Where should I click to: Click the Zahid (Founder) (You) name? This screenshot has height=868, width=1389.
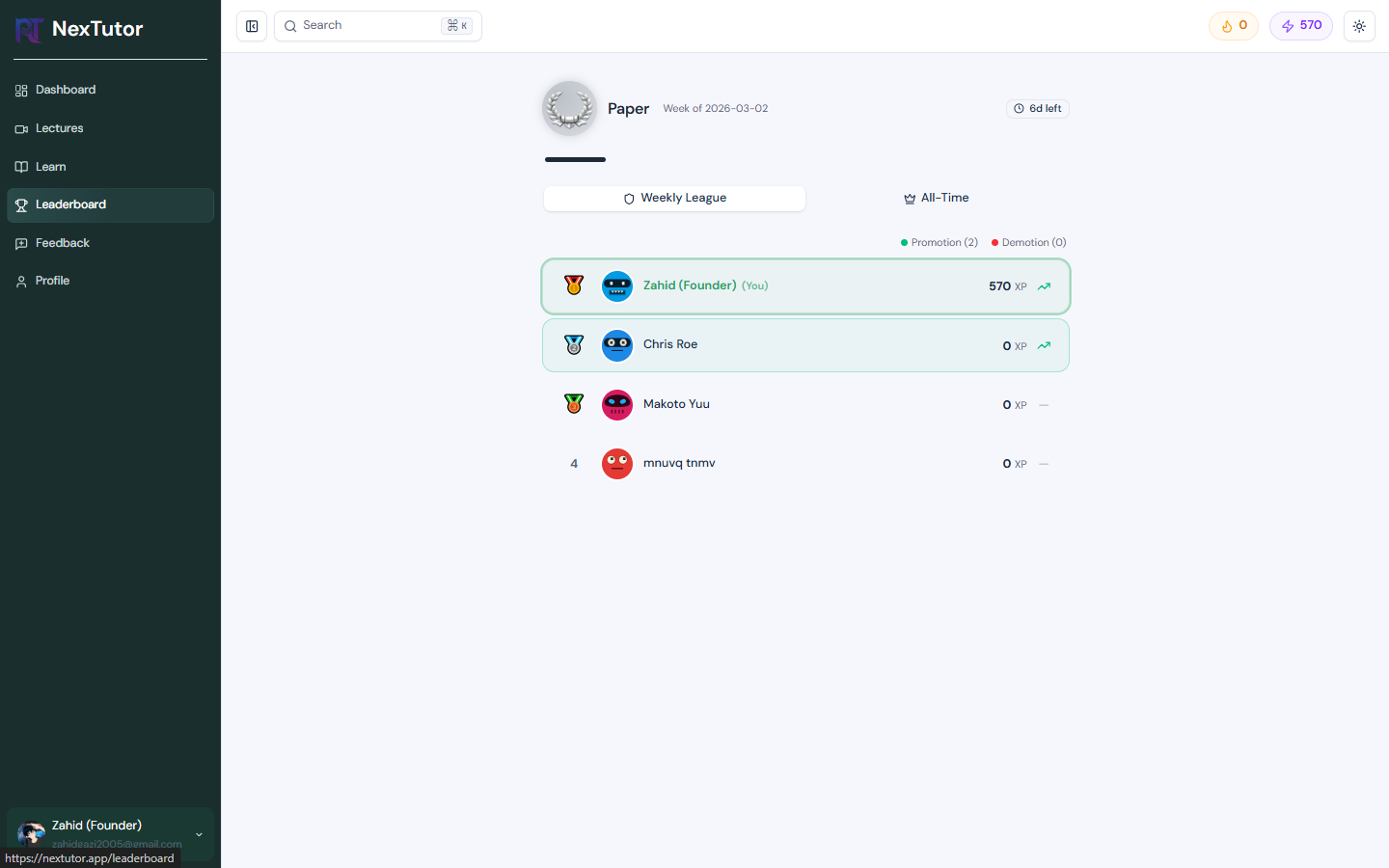click(x=706, y=285)
